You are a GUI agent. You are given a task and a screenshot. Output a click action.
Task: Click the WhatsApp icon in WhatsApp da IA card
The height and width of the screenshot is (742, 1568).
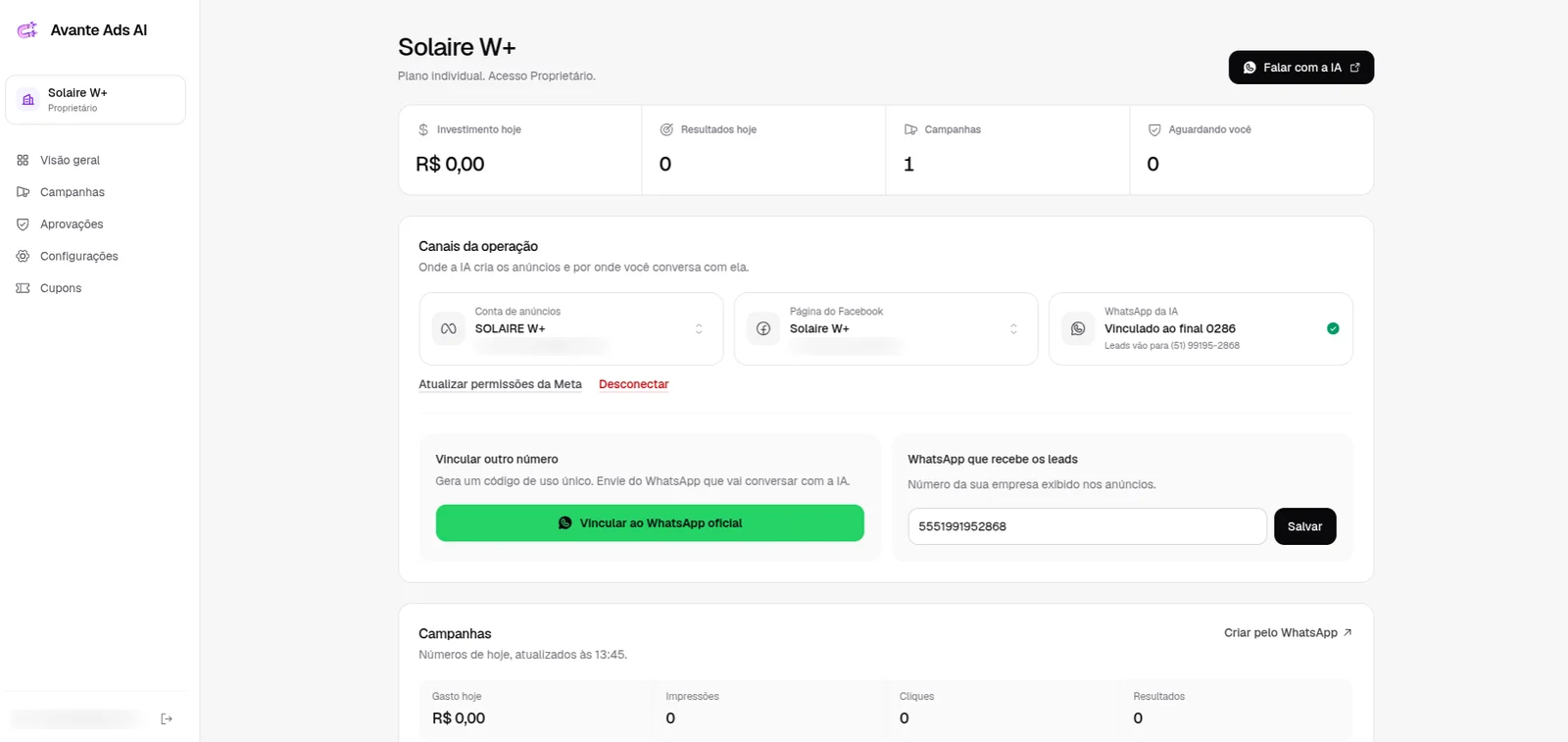click(1078, 328)
